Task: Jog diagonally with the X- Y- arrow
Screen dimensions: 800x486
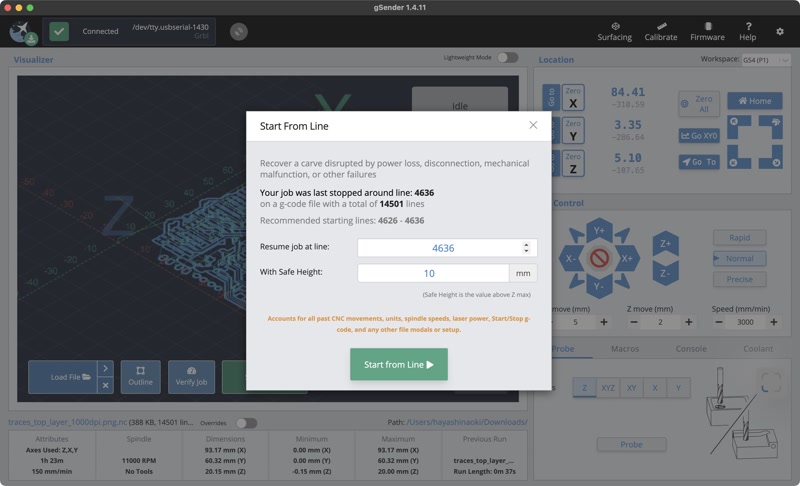Action: (577, 282)
